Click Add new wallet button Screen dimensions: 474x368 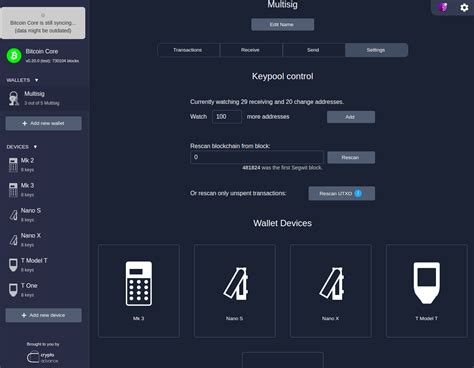[43, 123]
